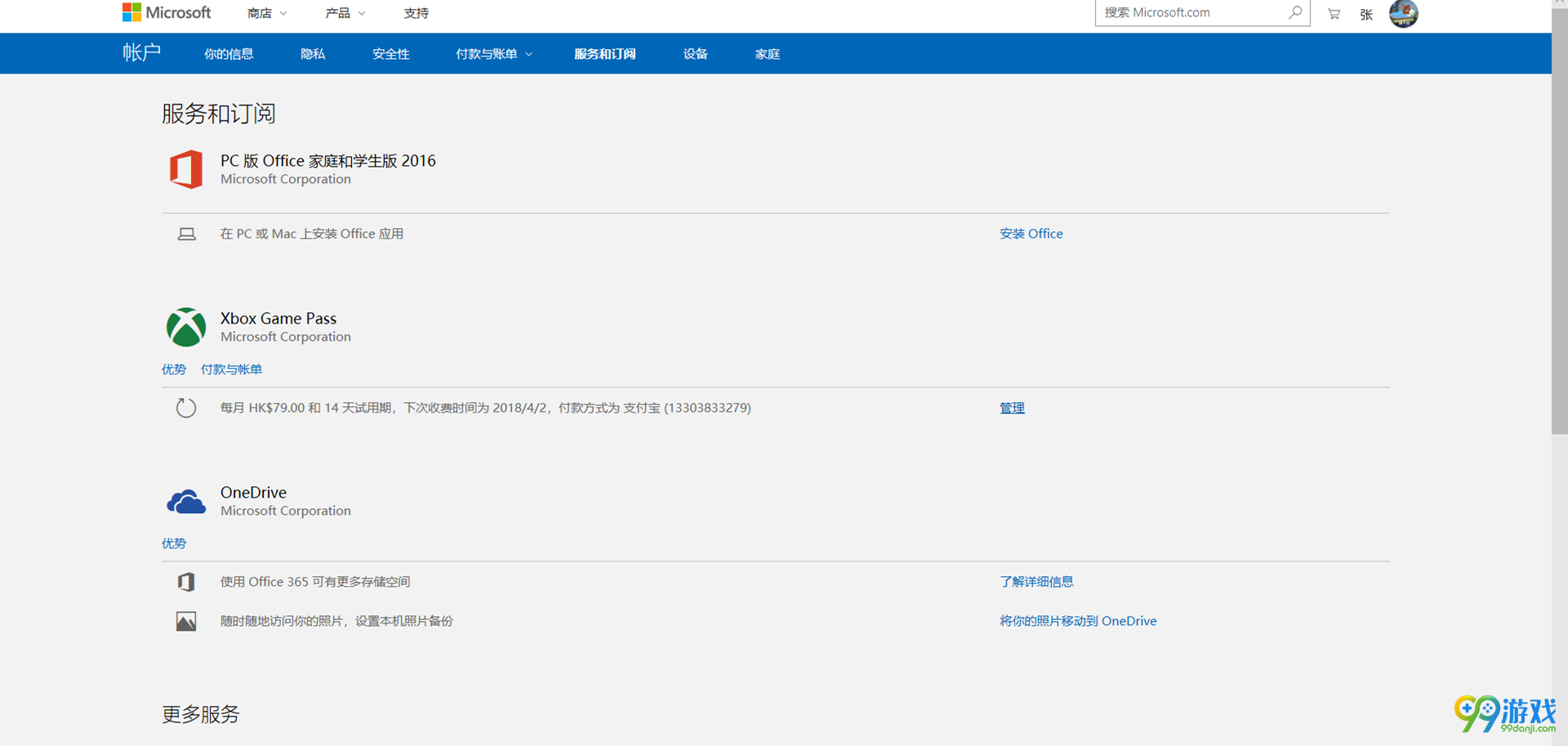The height and width of the screenshot is (746, 1568).
Task: Click the Xbox Game Pass title text
Action: 278,319
